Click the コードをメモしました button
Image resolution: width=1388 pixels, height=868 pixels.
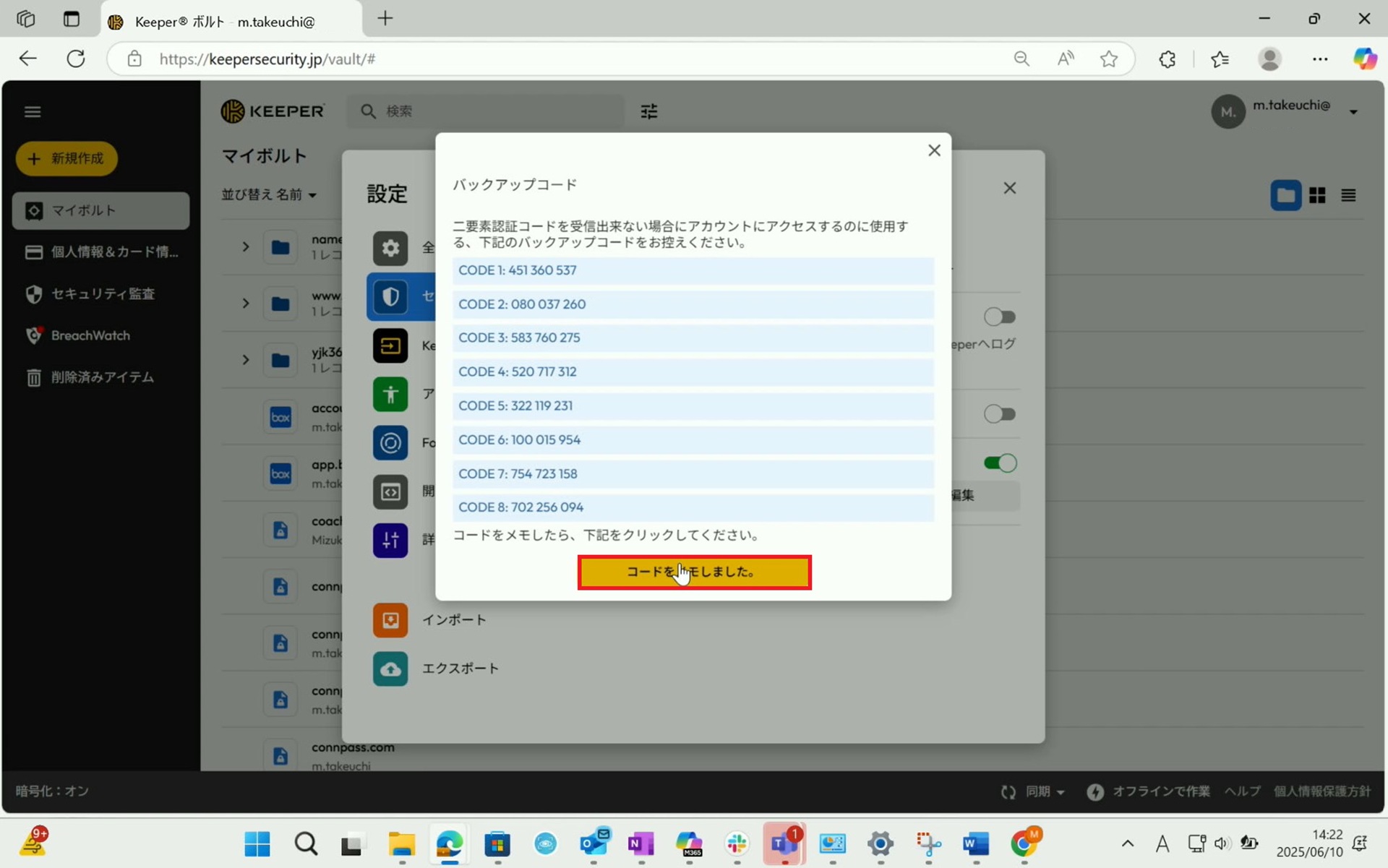coord(694,572)
